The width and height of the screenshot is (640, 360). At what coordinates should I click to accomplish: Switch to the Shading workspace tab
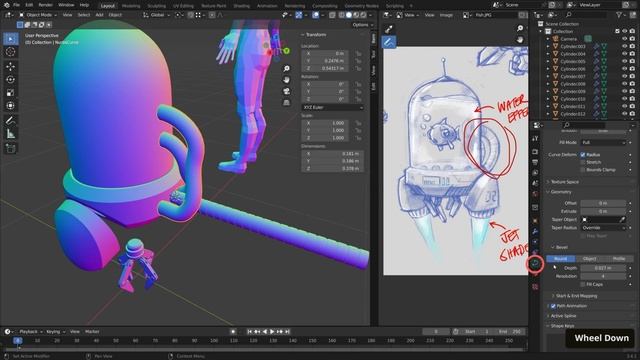click(x=242, y=6)
